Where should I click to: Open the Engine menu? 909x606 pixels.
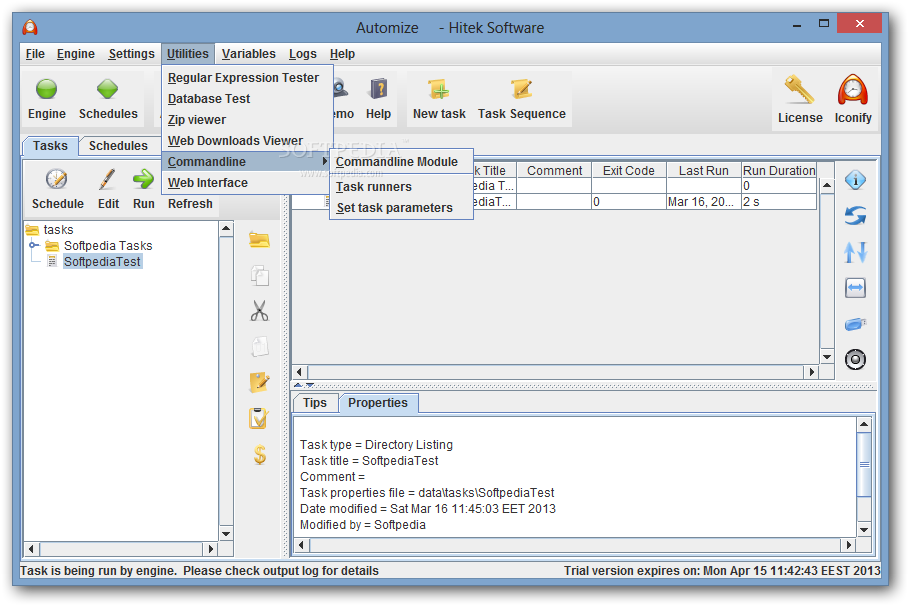click(x=75, y=54)
